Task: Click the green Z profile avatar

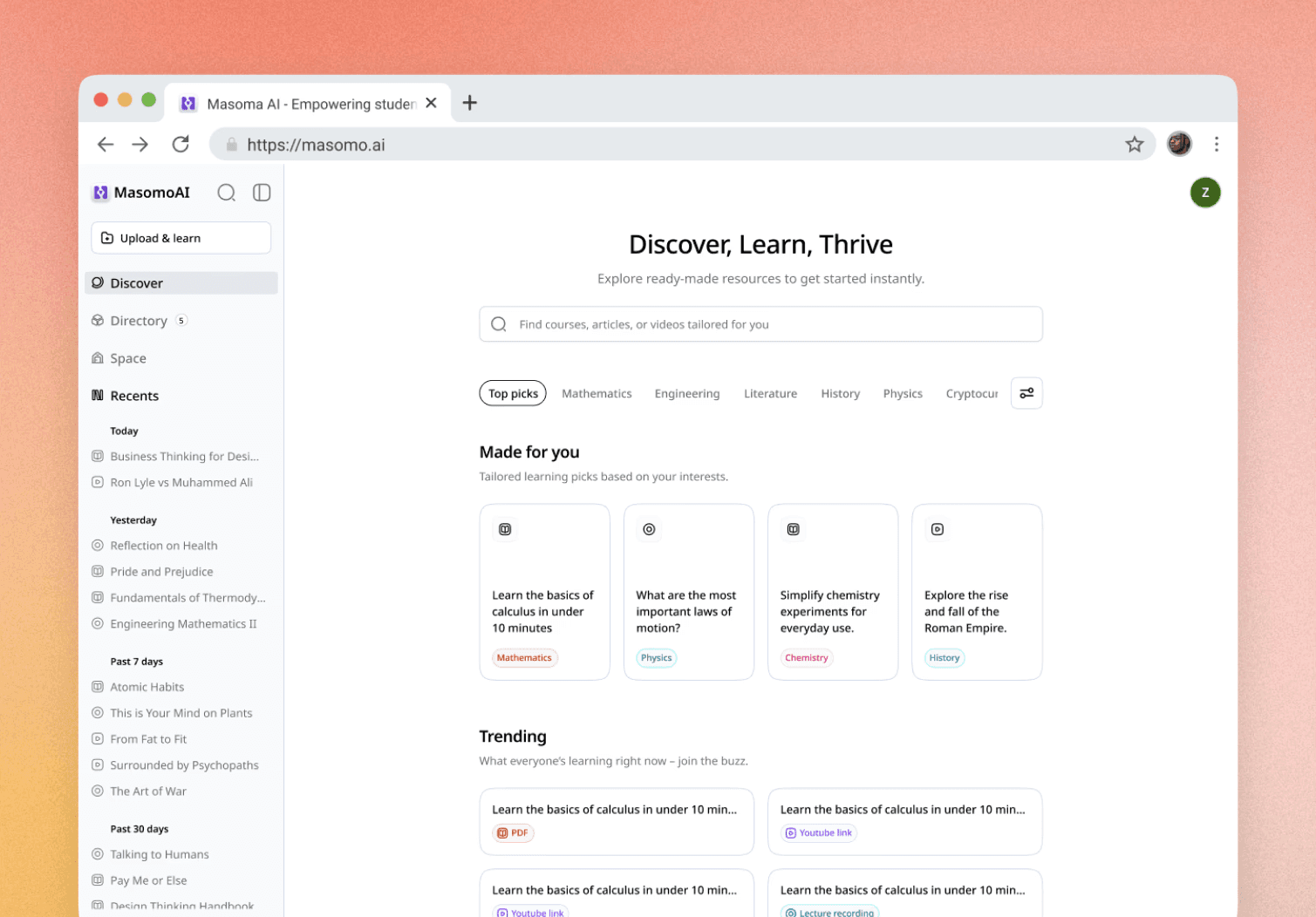Action: [x=1205, y=193]
